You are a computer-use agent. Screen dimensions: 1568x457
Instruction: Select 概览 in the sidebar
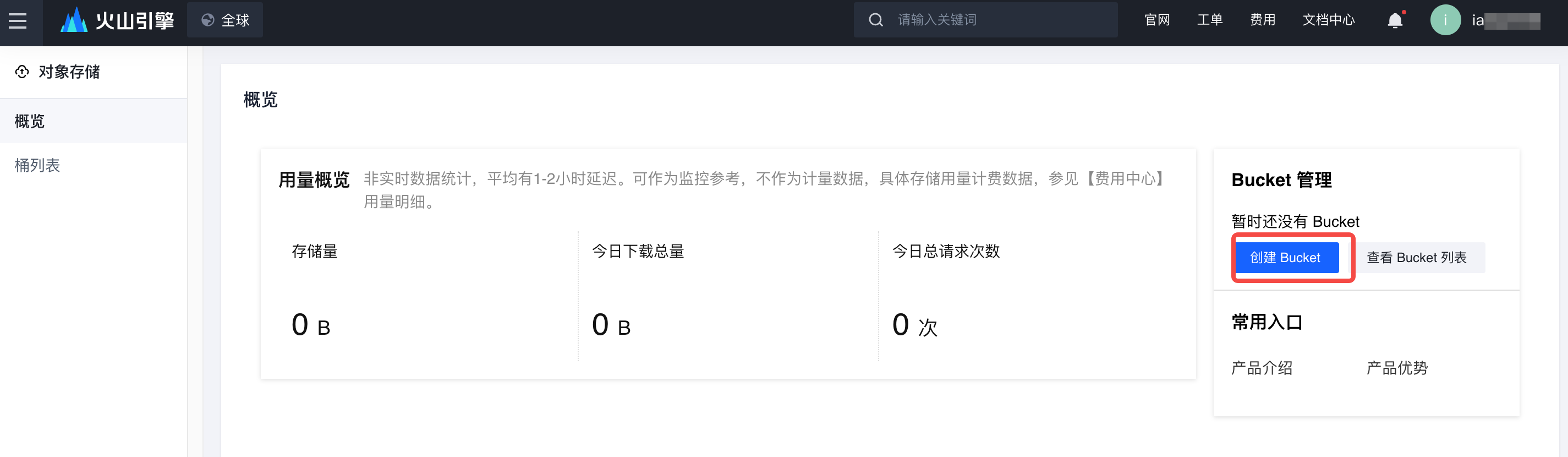pyautogui.click(x=94, y=121)
